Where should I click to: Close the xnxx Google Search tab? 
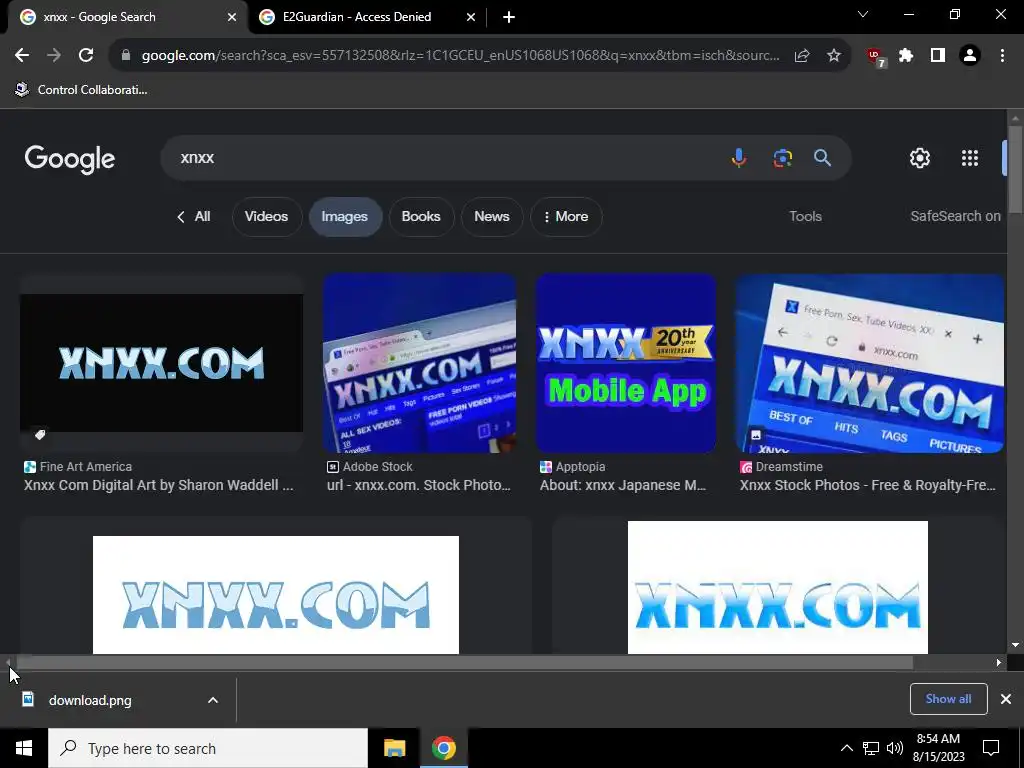[x=232, y=17]
